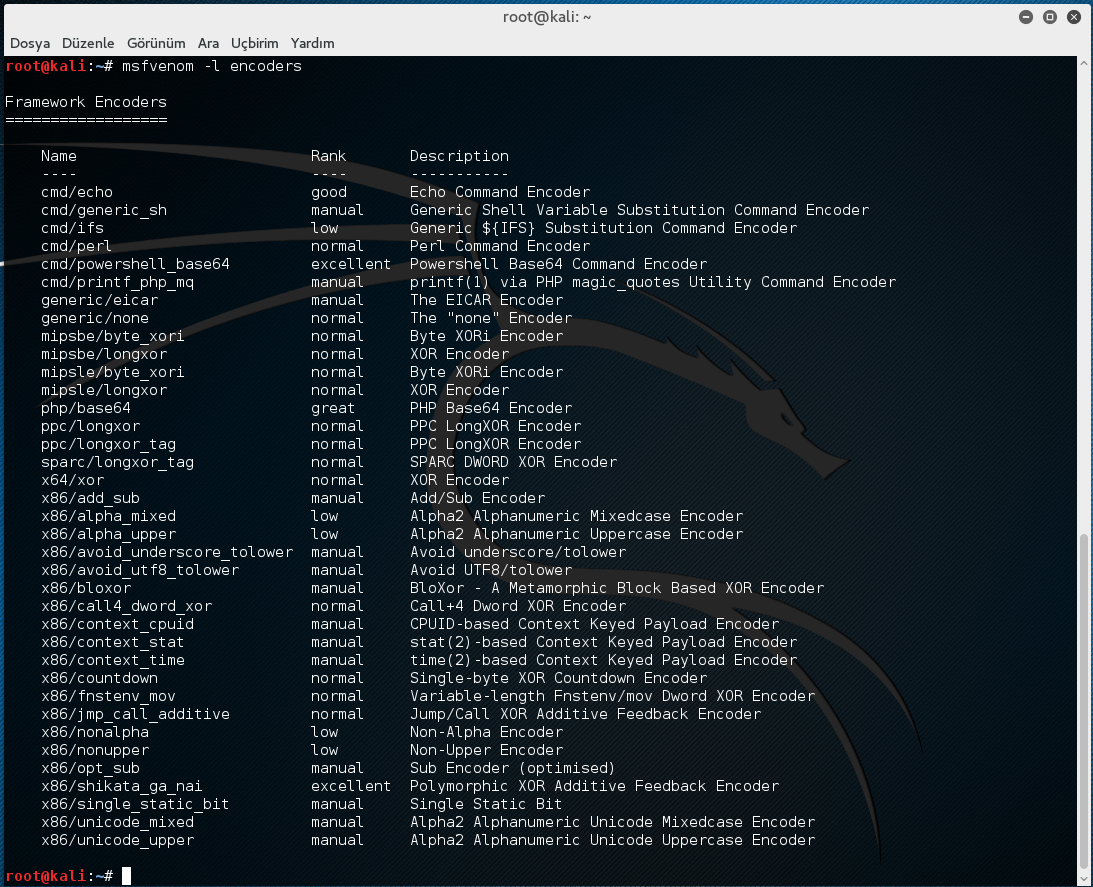Click the php/base64 encoder name
This screenshot has height=887, width=1093.
point(85,408)
